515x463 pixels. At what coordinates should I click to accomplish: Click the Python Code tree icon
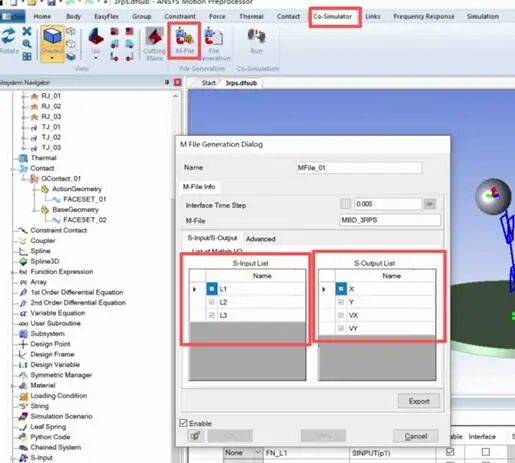[23, 437]
